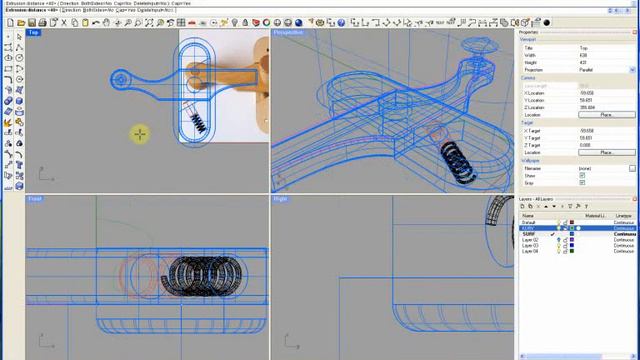Click the Cut scissors icon

64,23
